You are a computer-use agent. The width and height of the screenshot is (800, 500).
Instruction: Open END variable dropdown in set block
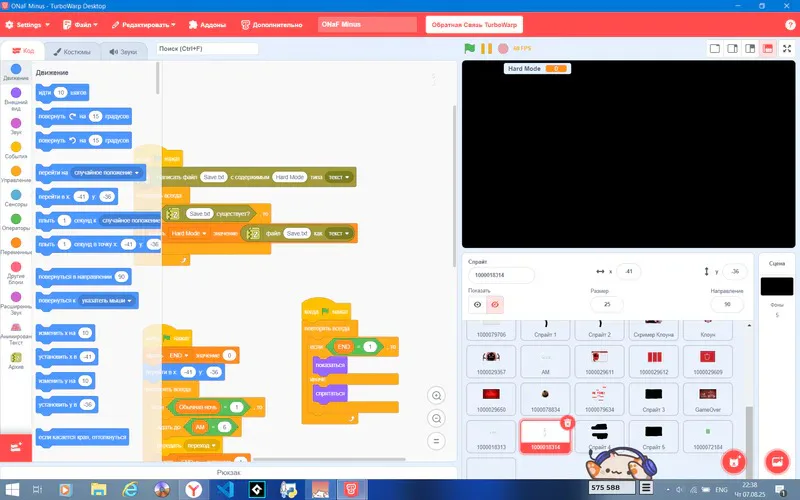pos(179,355)
